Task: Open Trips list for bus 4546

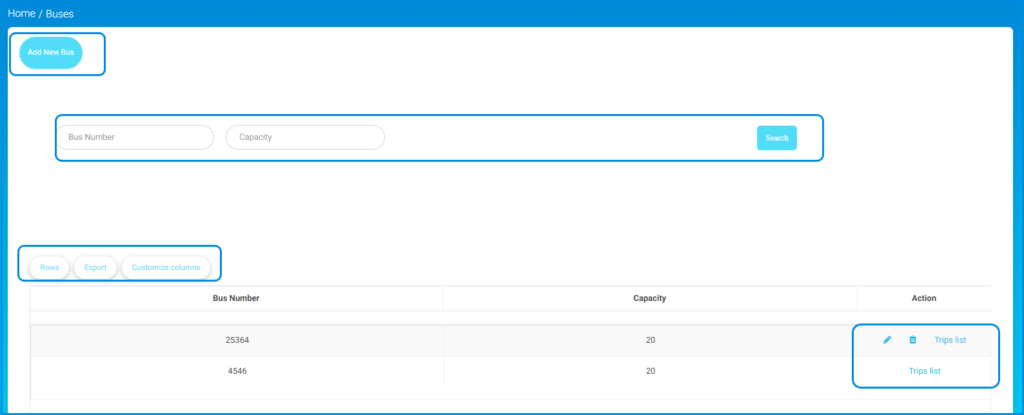Action: 925,371
